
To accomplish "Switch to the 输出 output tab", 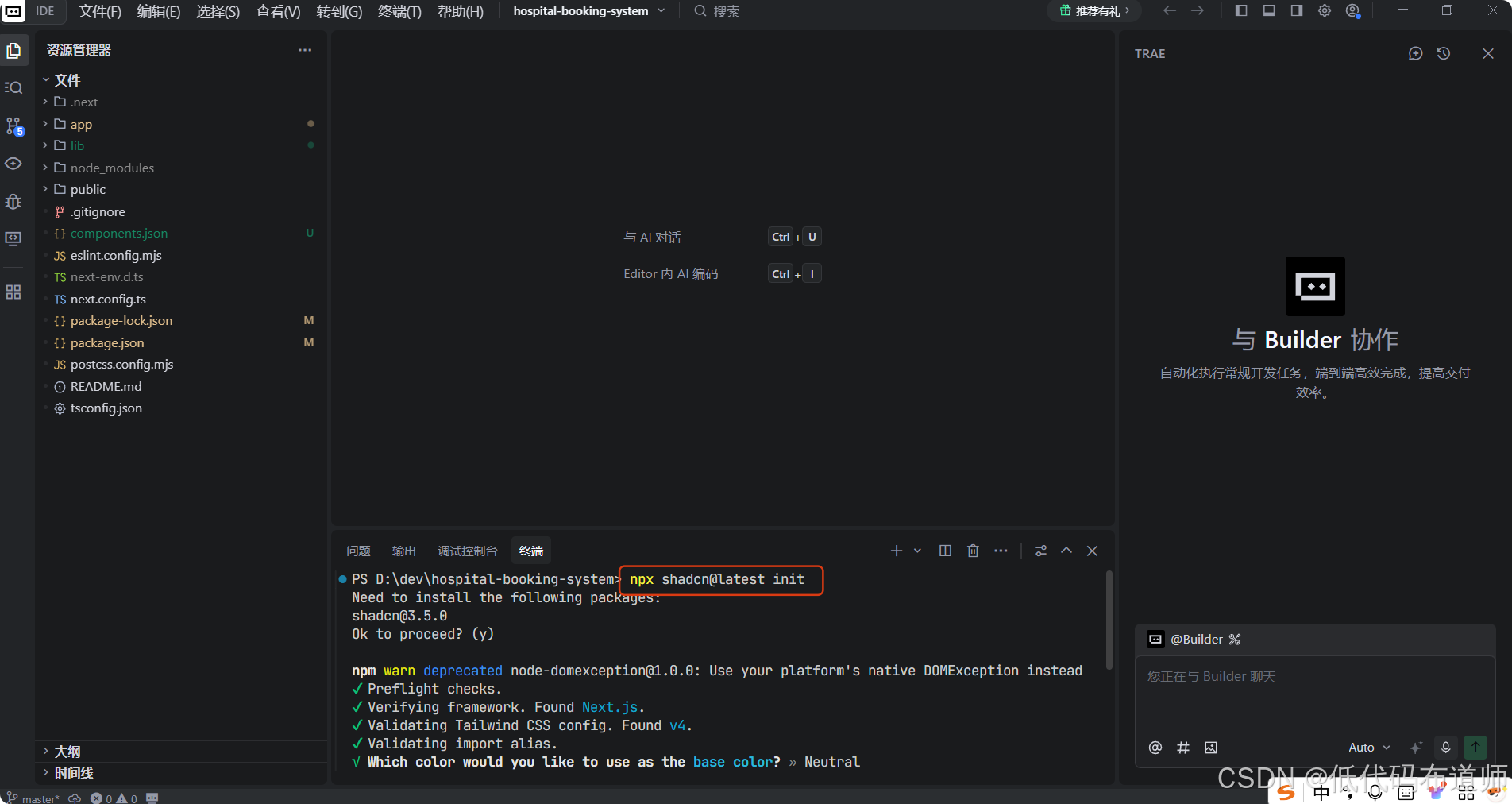I will tap(403, 551).
